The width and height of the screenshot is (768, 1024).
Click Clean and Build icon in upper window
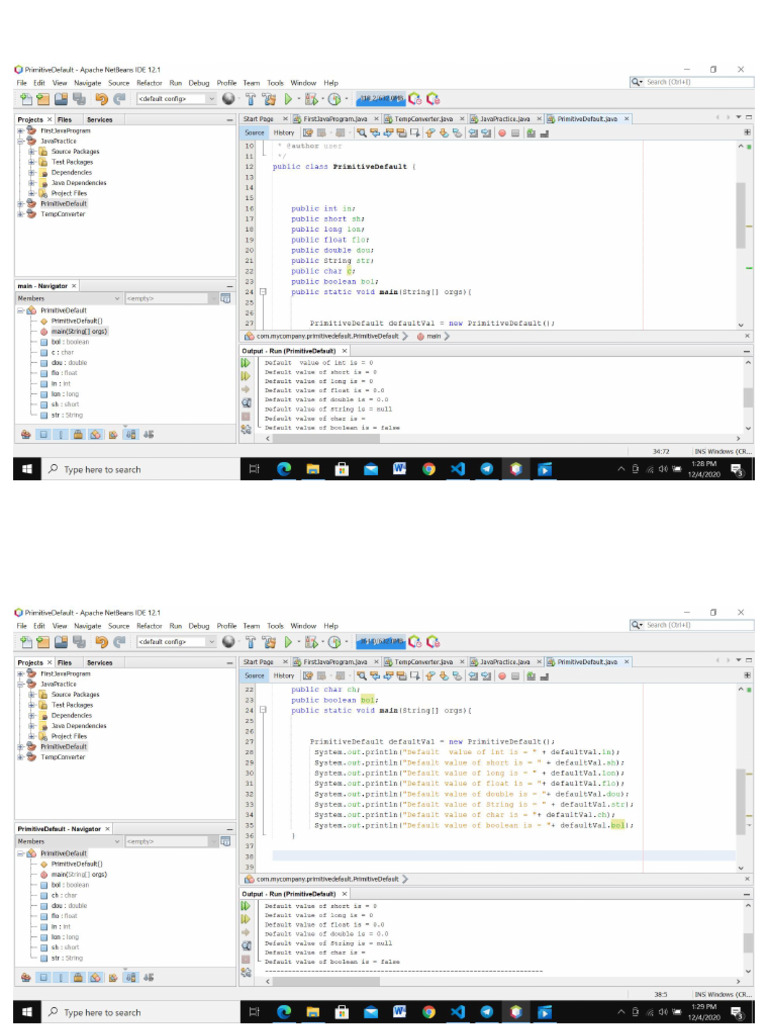(x=268, y=99)
